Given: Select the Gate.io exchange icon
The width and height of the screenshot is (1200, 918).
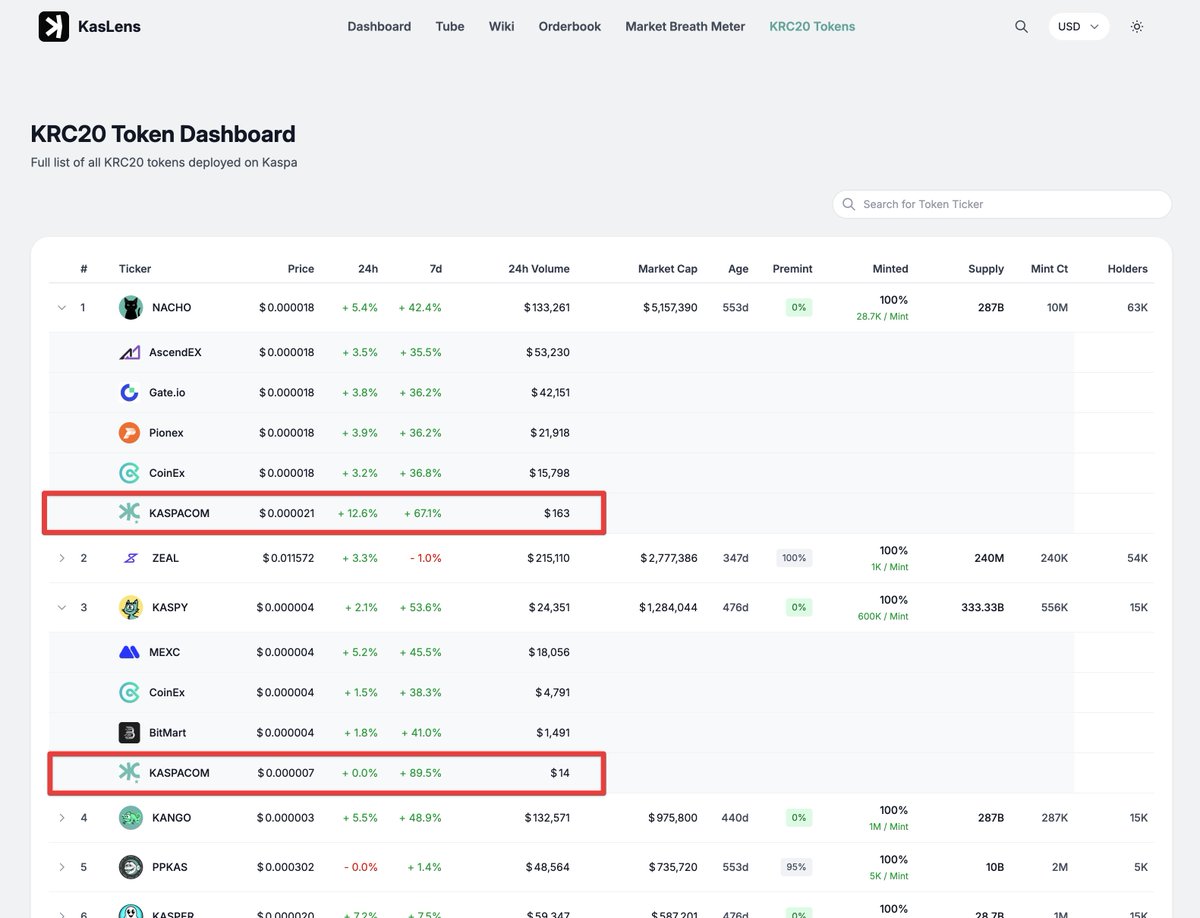Looking at the screenshot, I should 129,392.
